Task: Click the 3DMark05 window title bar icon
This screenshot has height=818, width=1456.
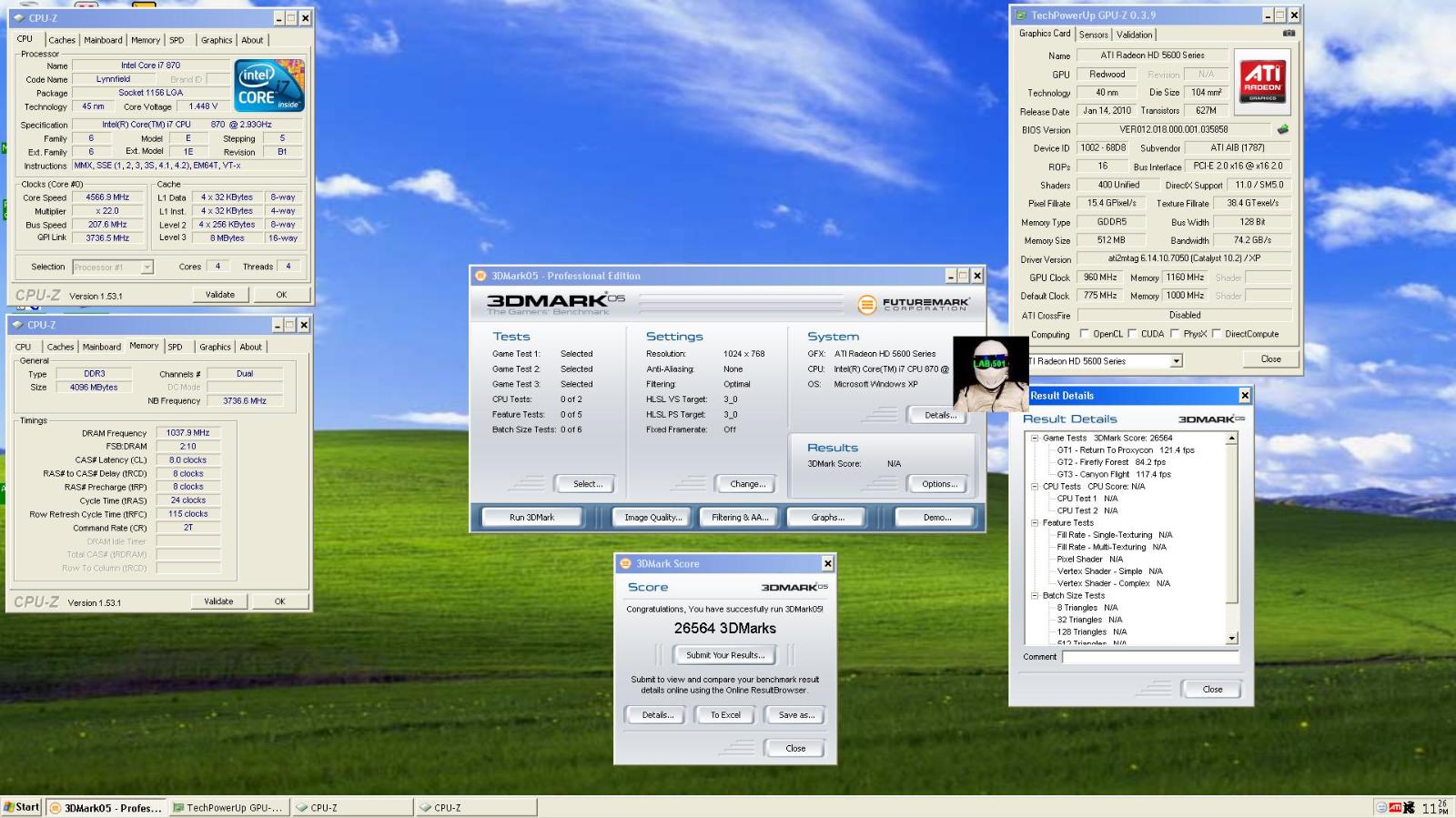Action: 480,276
